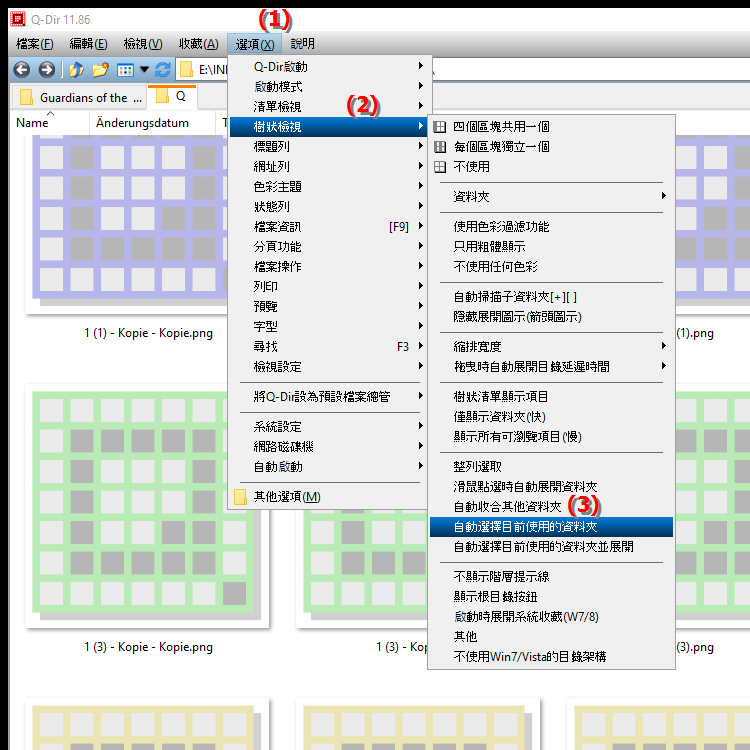Viewport: 750px width, 750px height.
Task: Open the 收藏(A) menu
Action: (x=199, y=44)
